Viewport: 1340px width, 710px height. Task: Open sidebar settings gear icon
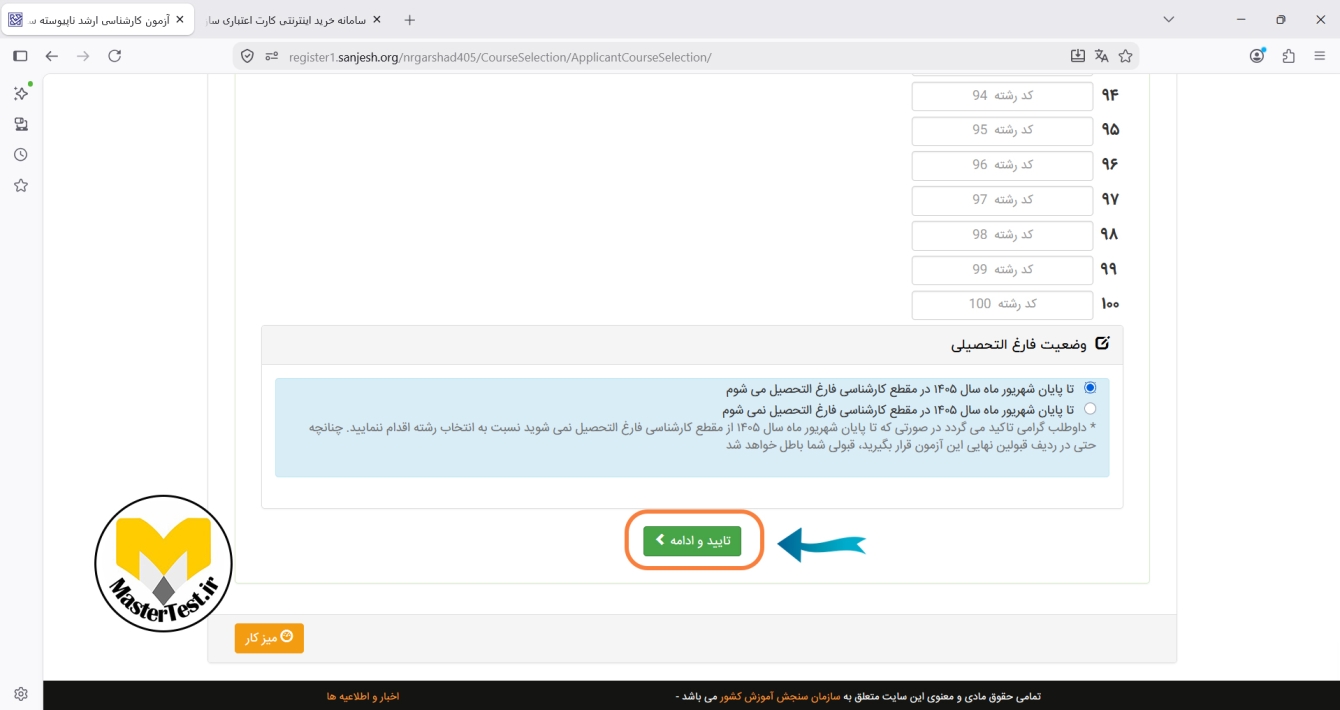21,694
